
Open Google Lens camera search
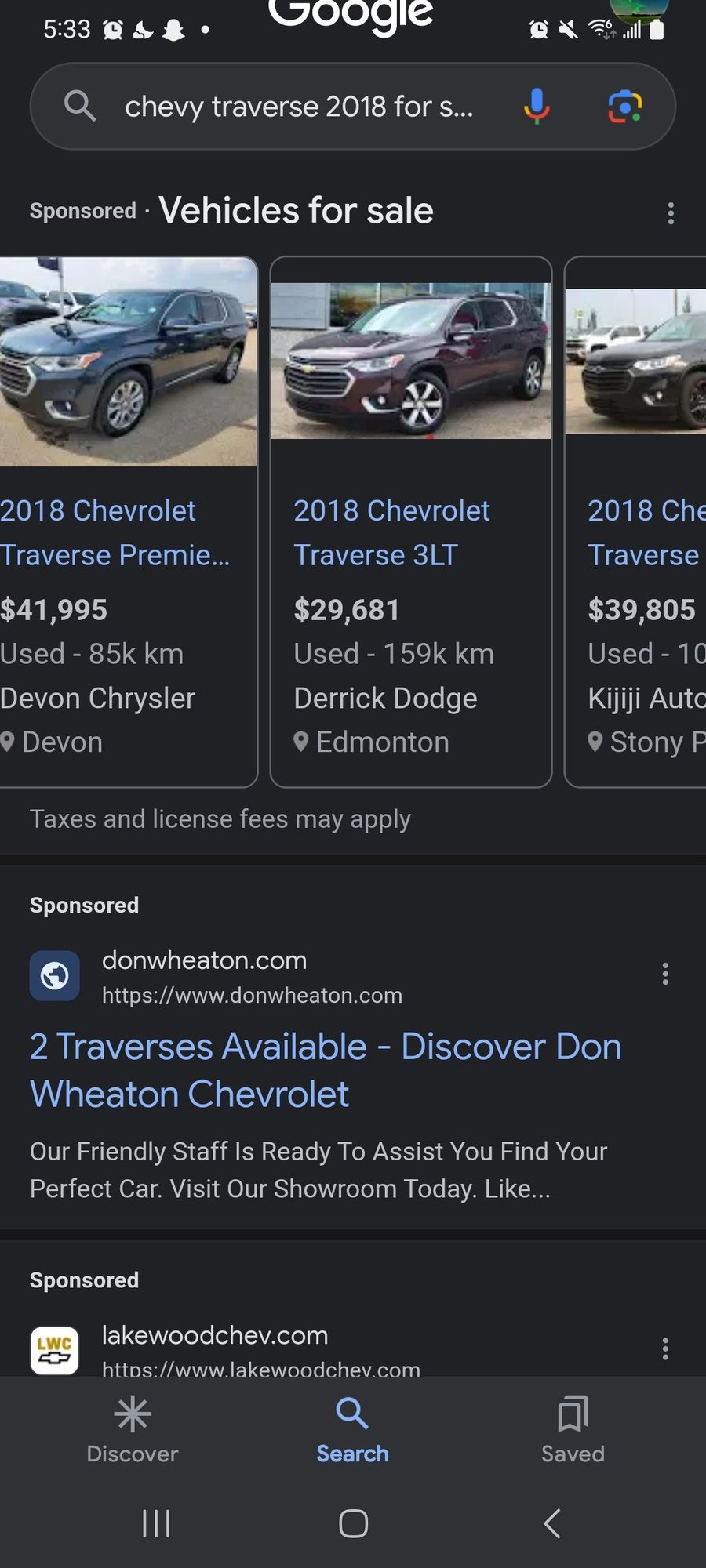click(624, 107)
